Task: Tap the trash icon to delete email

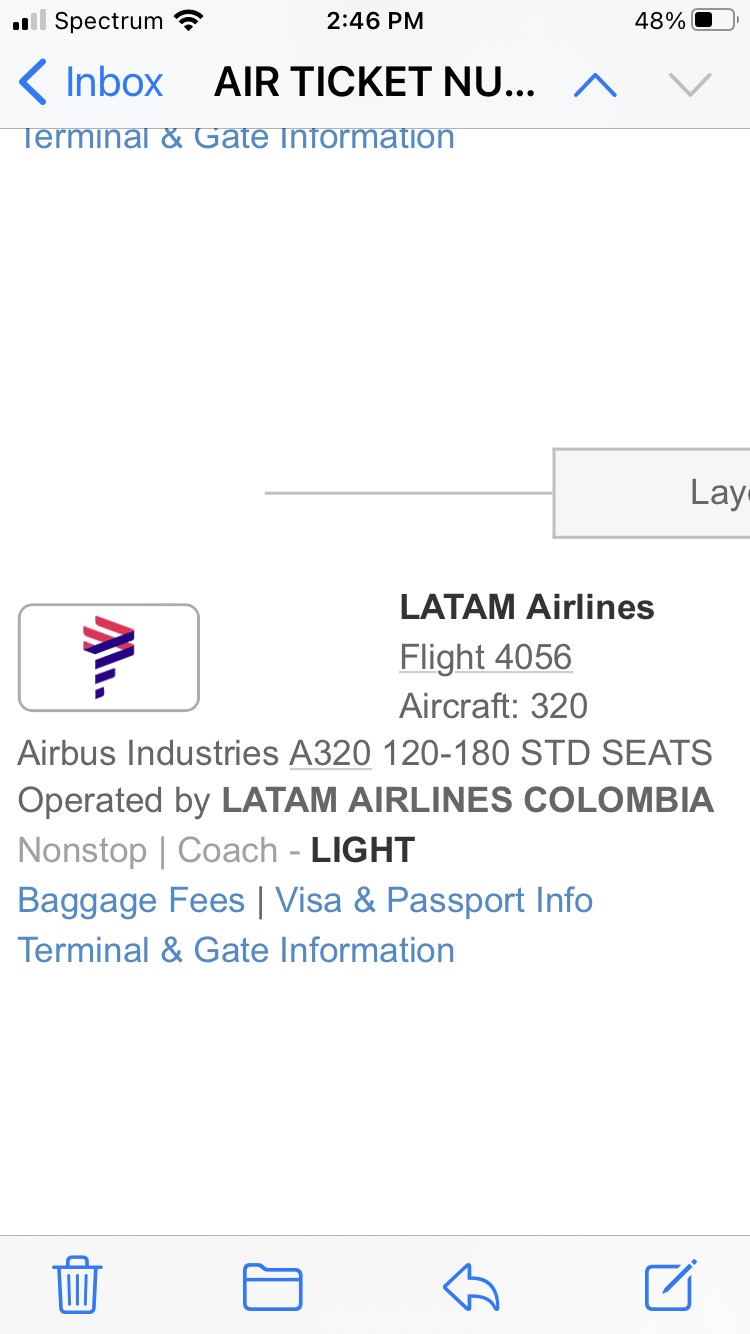Action: (77, 1284)
